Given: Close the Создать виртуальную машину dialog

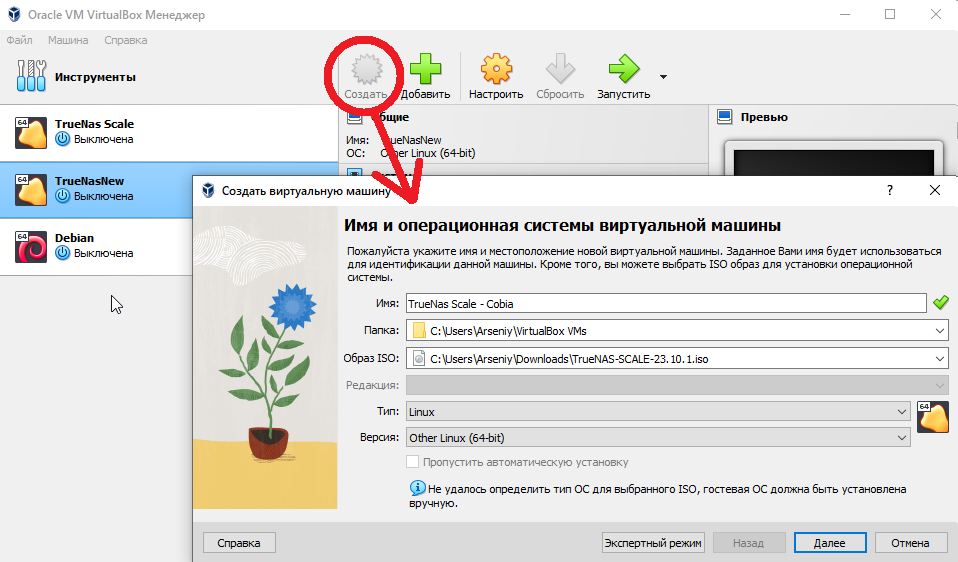Looking at the screenshot, I should click(x=935, y=190).
